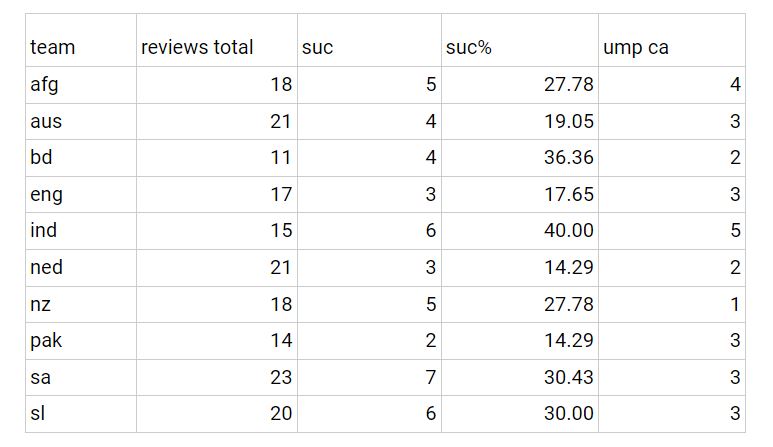Select the 'suc%' header cell

[520, 40]
